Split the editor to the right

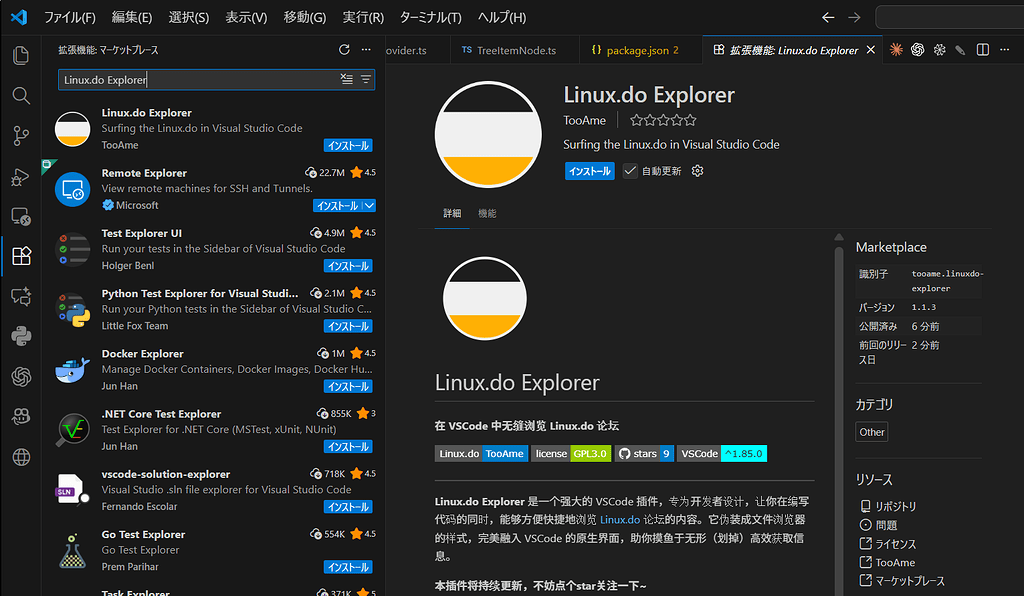click(x=982, y=50)
